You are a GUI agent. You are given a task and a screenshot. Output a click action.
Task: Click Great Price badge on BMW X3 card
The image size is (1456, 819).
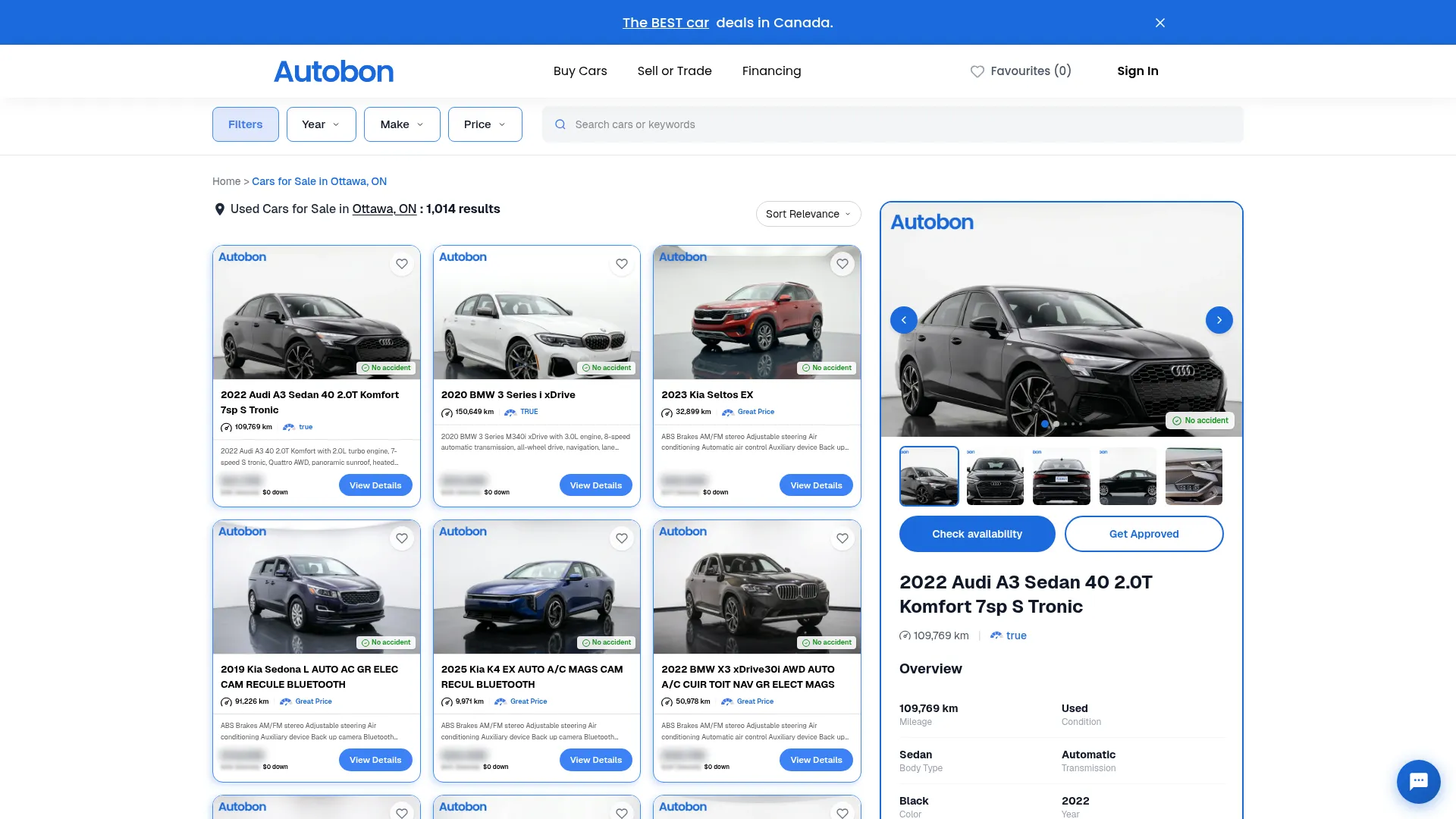tap(747, 701)
